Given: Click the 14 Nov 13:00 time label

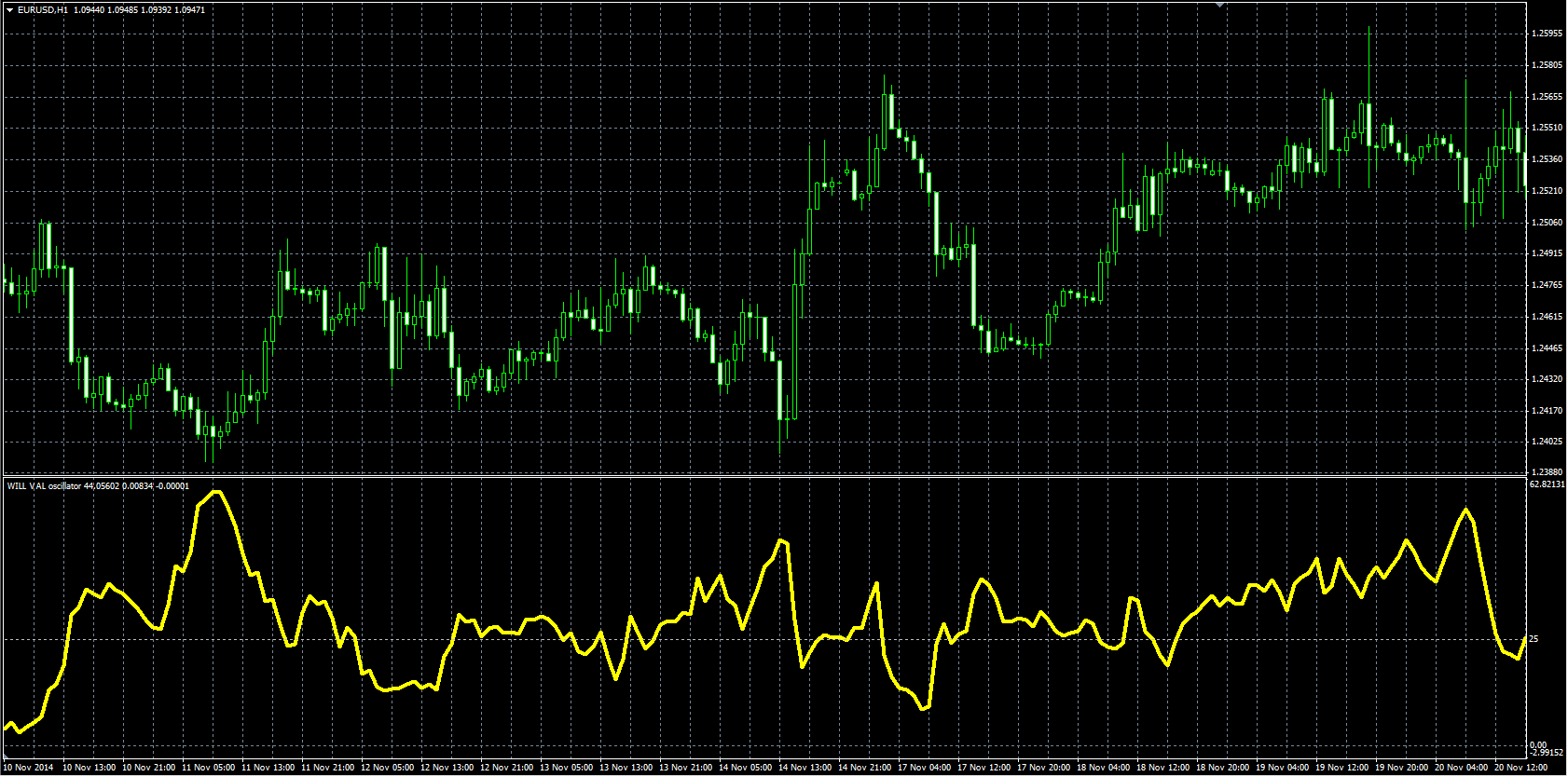Looking at the screenshot, I should click(x=805, y=768).
